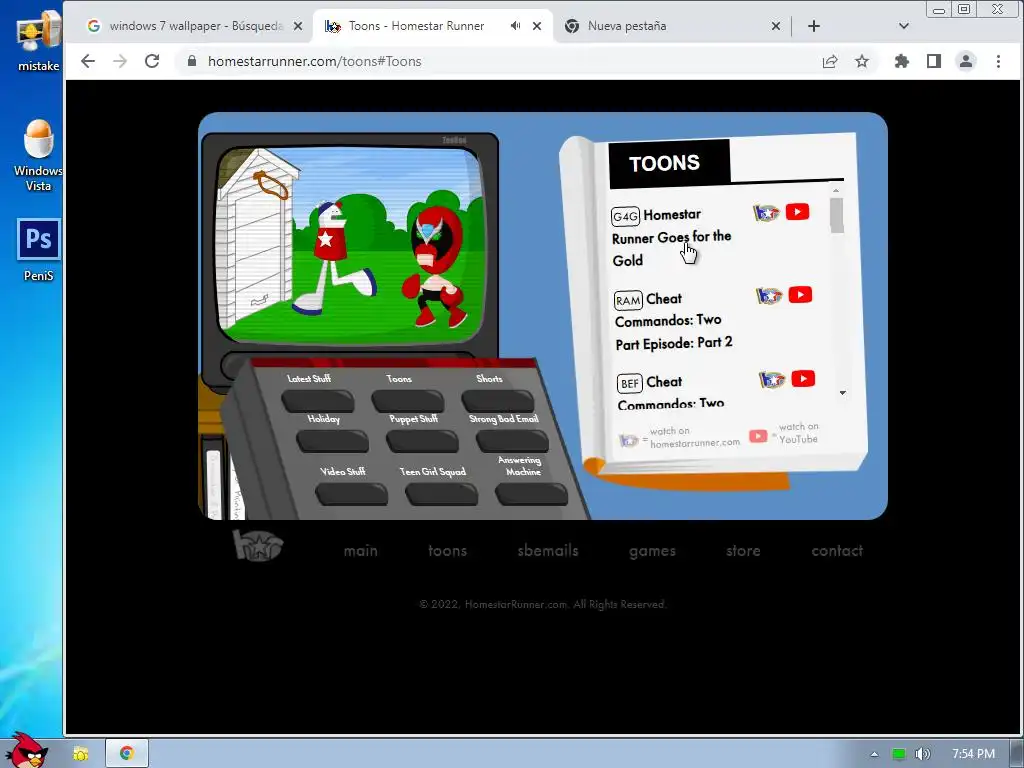The height and width of the screenshot is (768, 1024).
Task: Click the Toons list scrollbar thumb
Action: 837,215
